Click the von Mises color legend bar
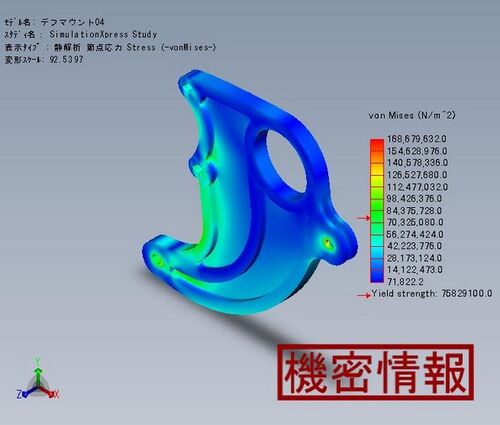 point(377,211)
